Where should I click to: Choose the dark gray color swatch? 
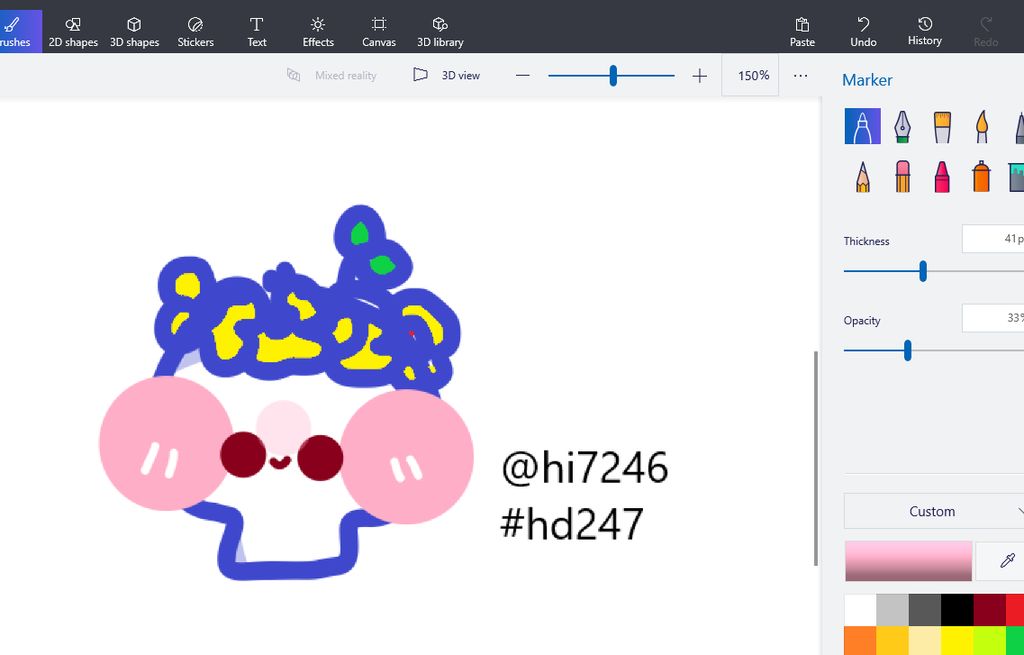[925, 610]
